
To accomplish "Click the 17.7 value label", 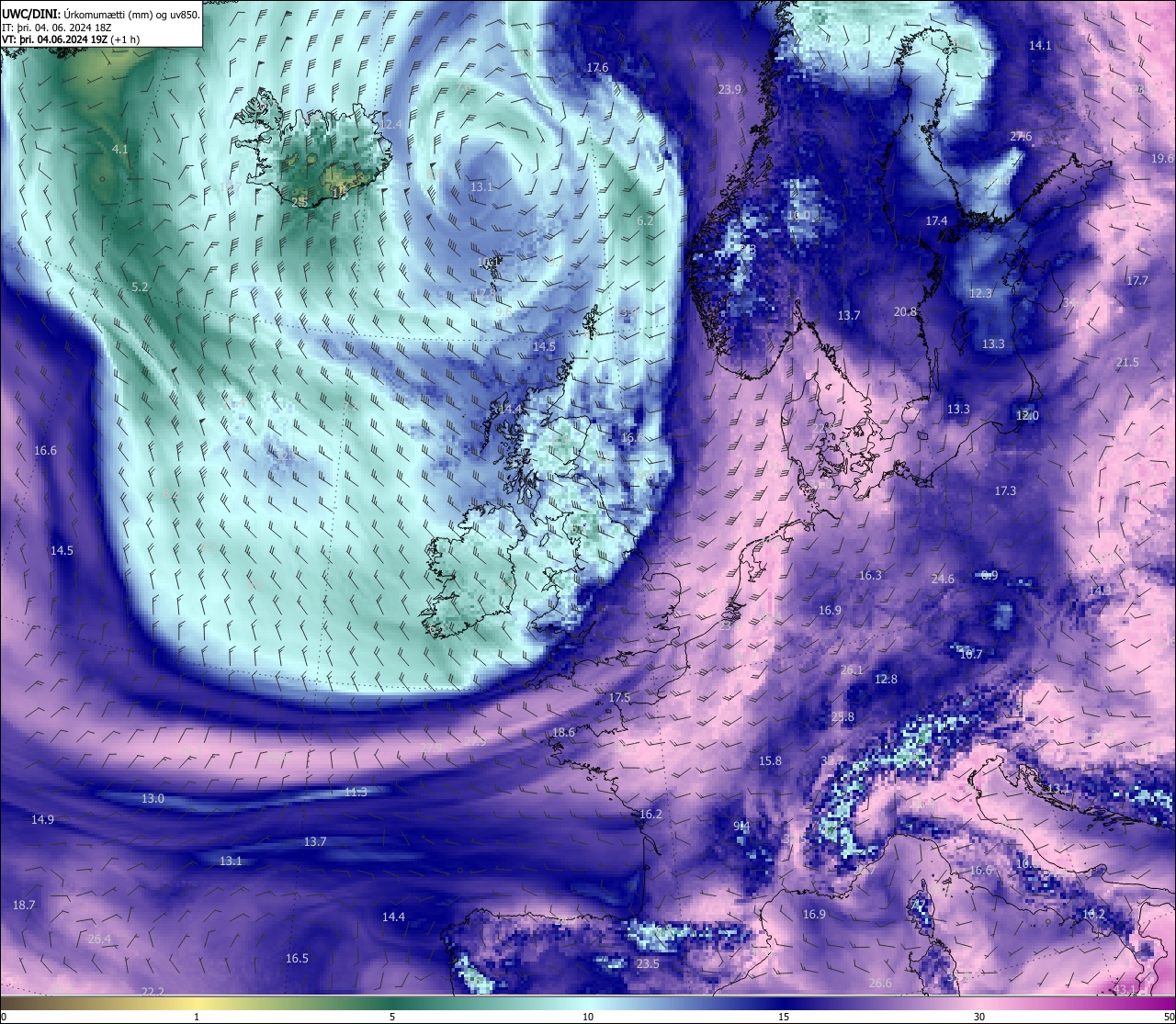I will (1137, 280).
